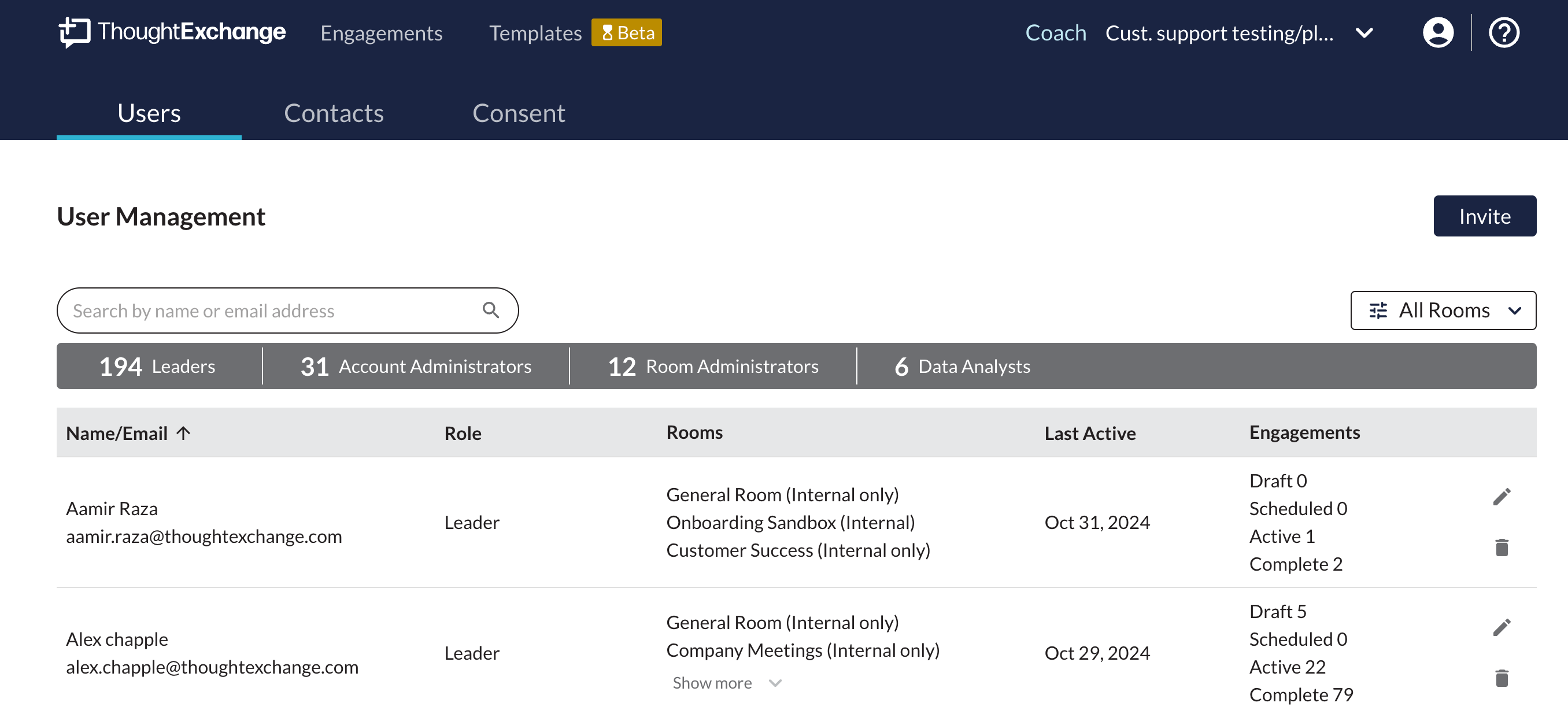The width and height of the screenshot is (1568, 710).
Task: Click the Last Active column header
Action: click(x=1090, y=433)
